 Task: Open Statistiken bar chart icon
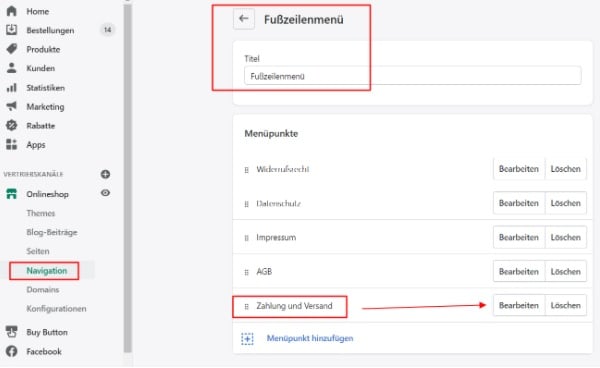click(x=11, y=88)
